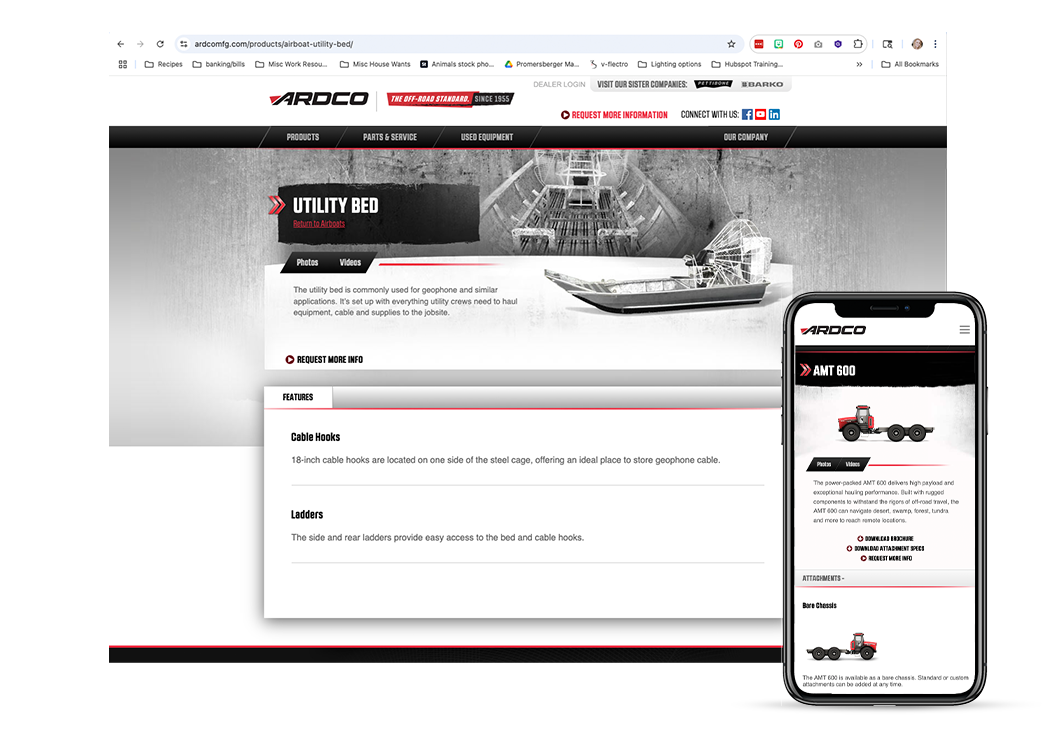Viewport: 1056px width, 750px height.
Task: Click the tab search icon beside profile
Action: point(888,44)
